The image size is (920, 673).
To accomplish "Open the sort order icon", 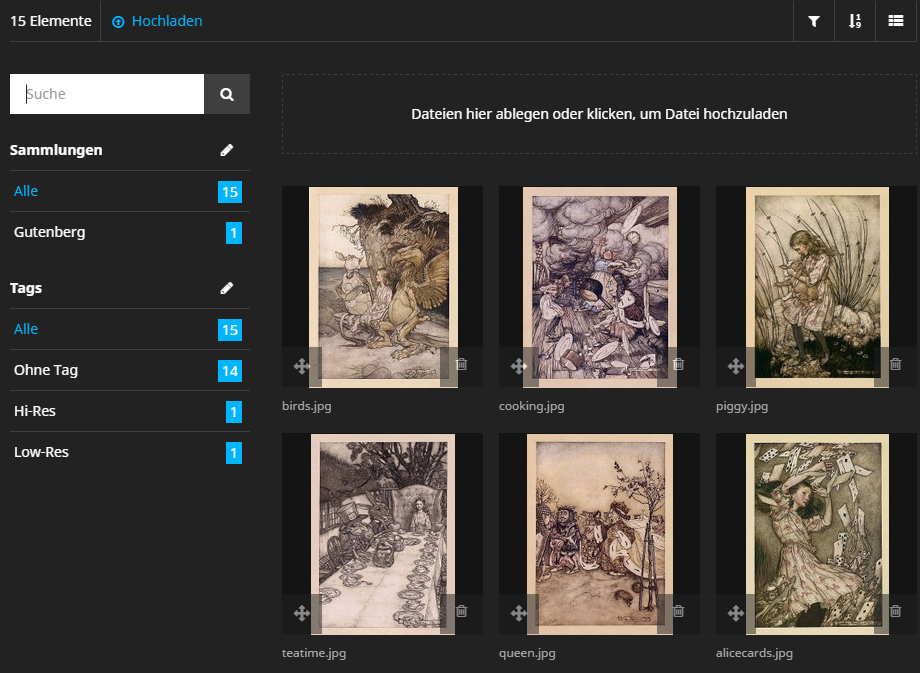I will [x=855, y=21].
